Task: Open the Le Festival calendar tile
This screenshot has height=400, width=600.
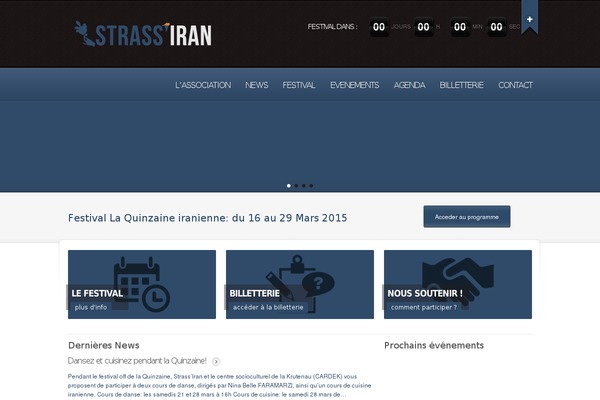Action: [142, 284]
